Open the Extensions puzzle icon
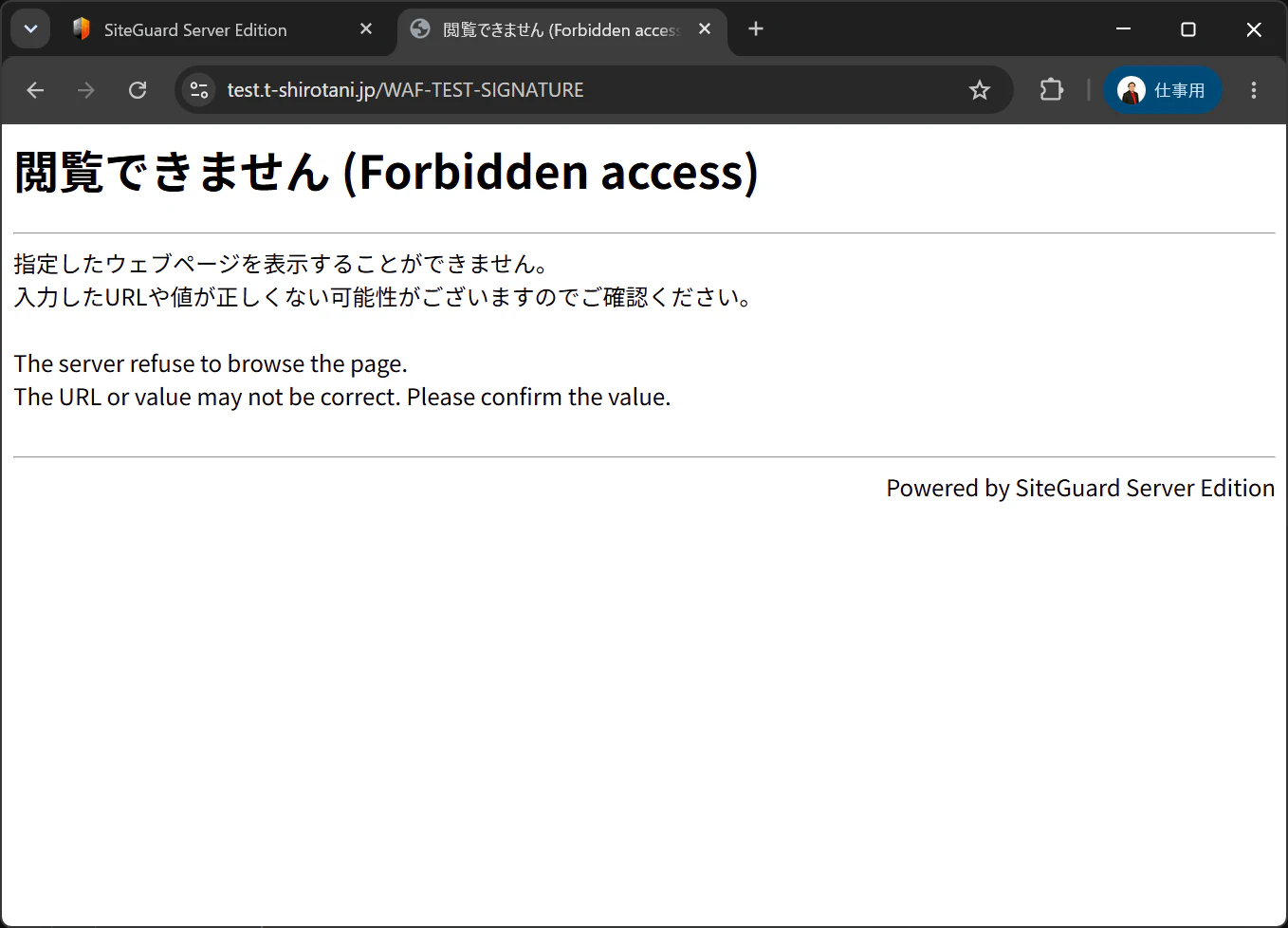 1051,90
